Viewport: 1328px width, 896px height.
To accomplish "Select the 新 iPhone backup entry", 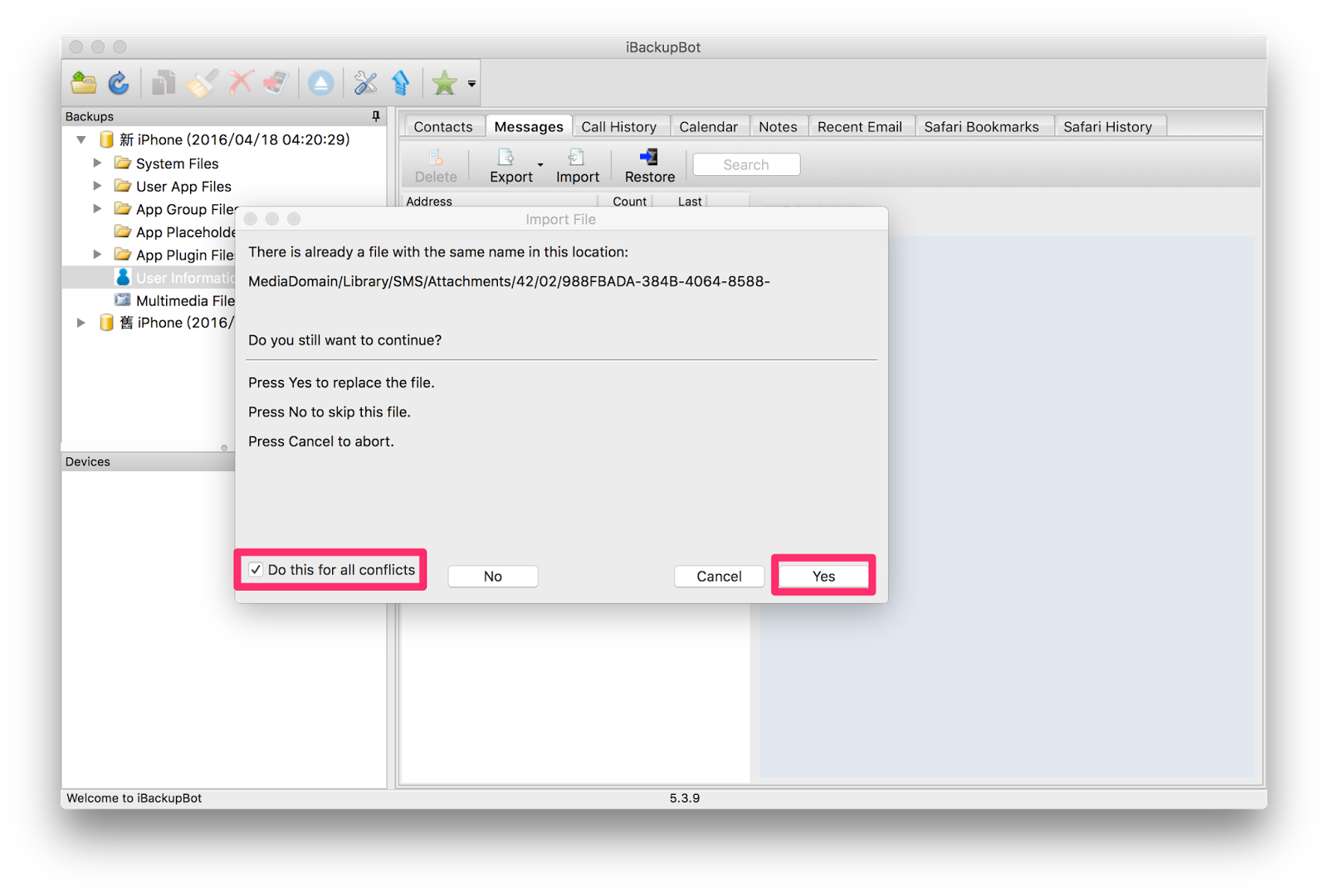I will point(235,139).
